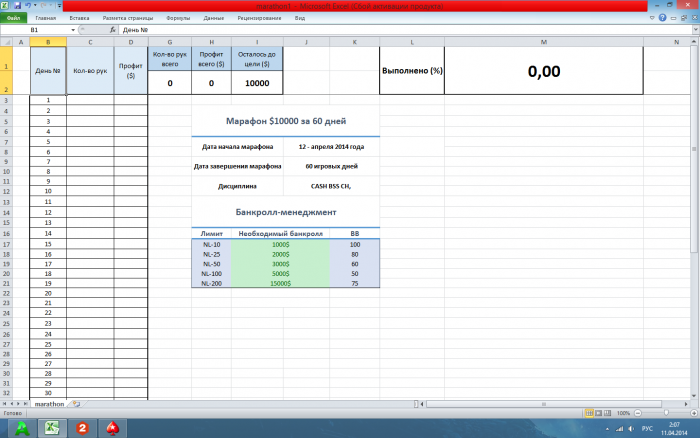Click the formula bar containing День №
The height and width of the screenshot is (438, 700).
point(405,30)
